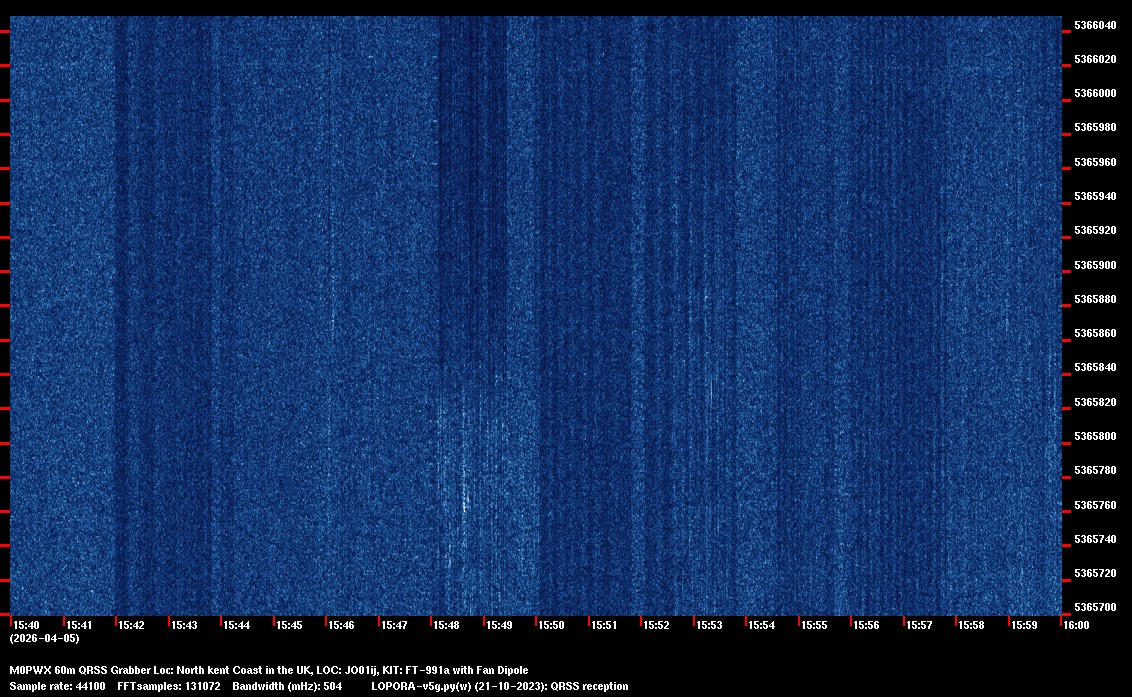Click the 5365940 frequency label
This screenshot has height=697, width=1132.
(x=1095, y=196)
